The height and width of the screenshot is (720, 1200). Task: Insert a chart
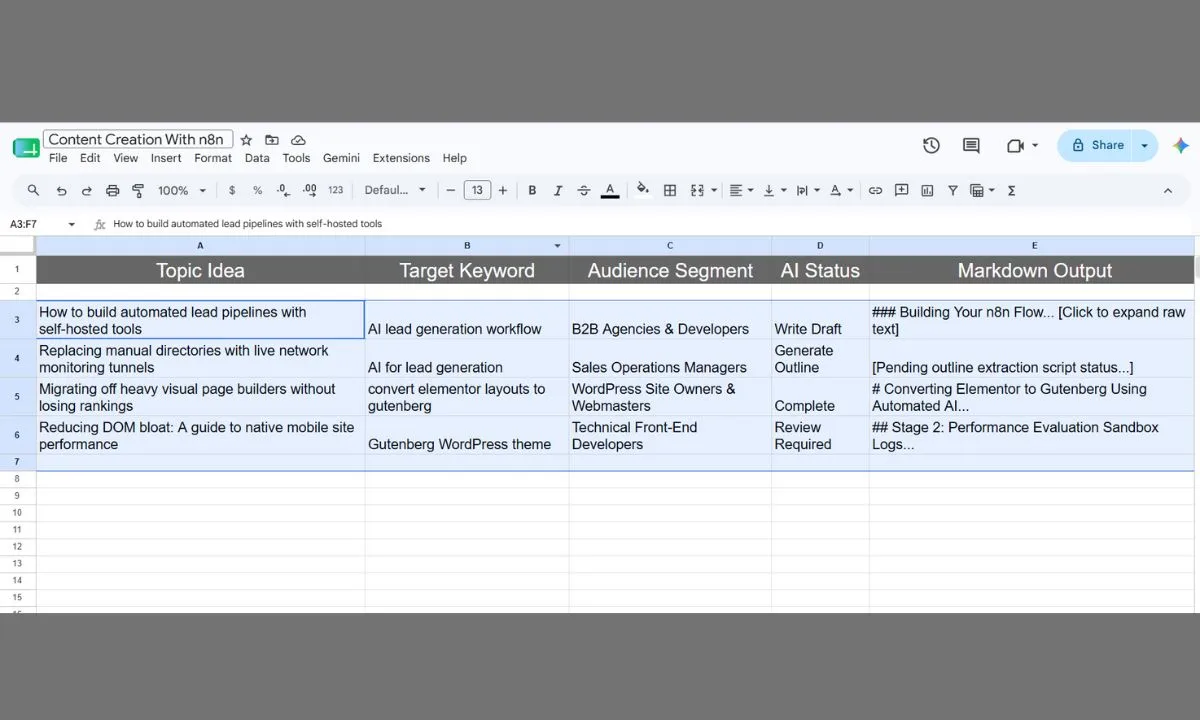(x=927, y=190)
